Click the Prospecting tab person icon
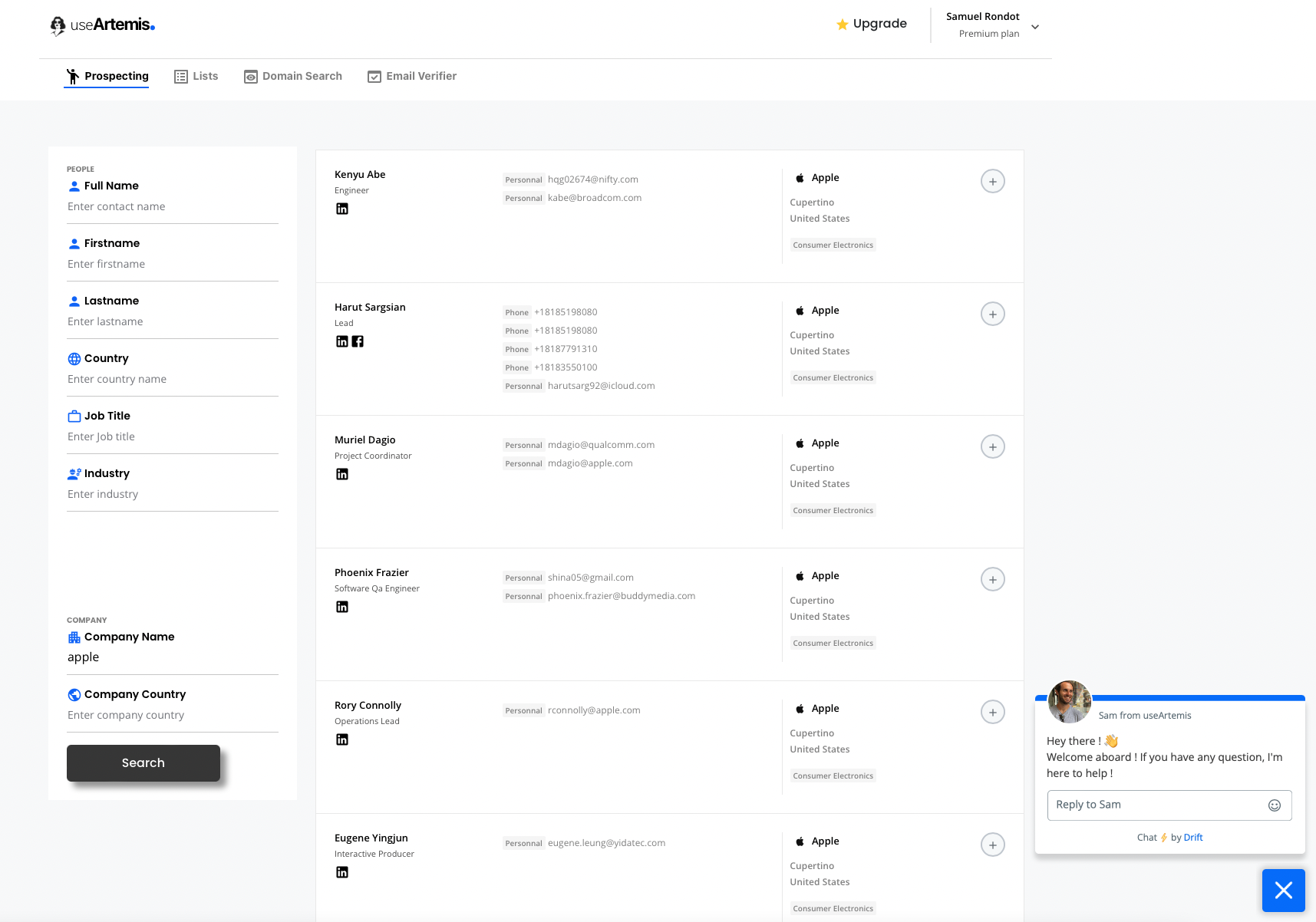 tap(73, 76)
